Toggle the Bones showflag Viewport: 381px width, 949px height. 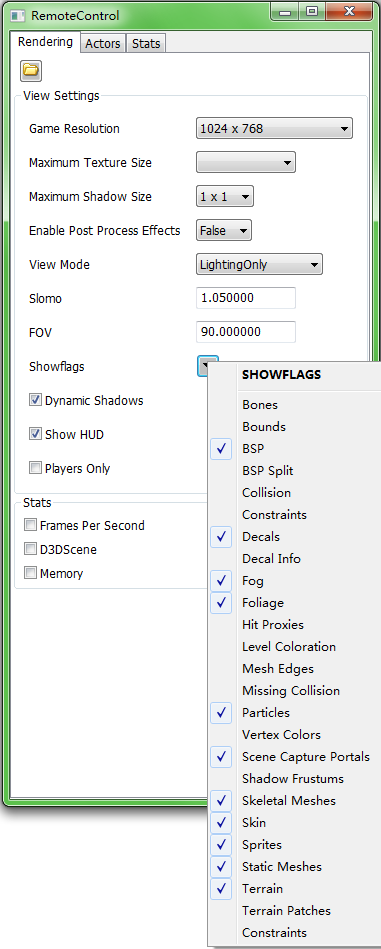tap(295, 405)
